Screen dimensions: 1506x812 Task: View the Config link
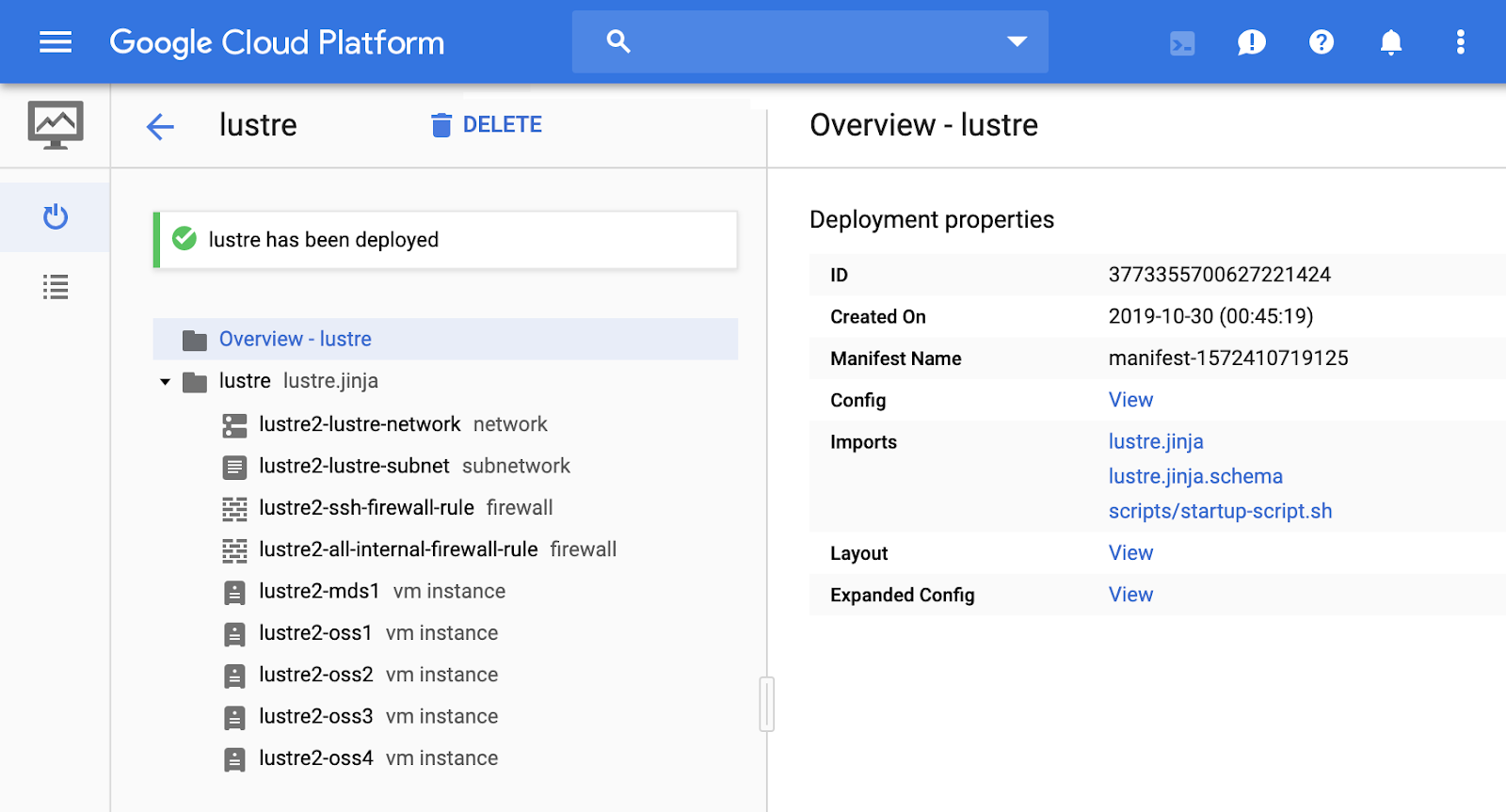click(1130, 400)
